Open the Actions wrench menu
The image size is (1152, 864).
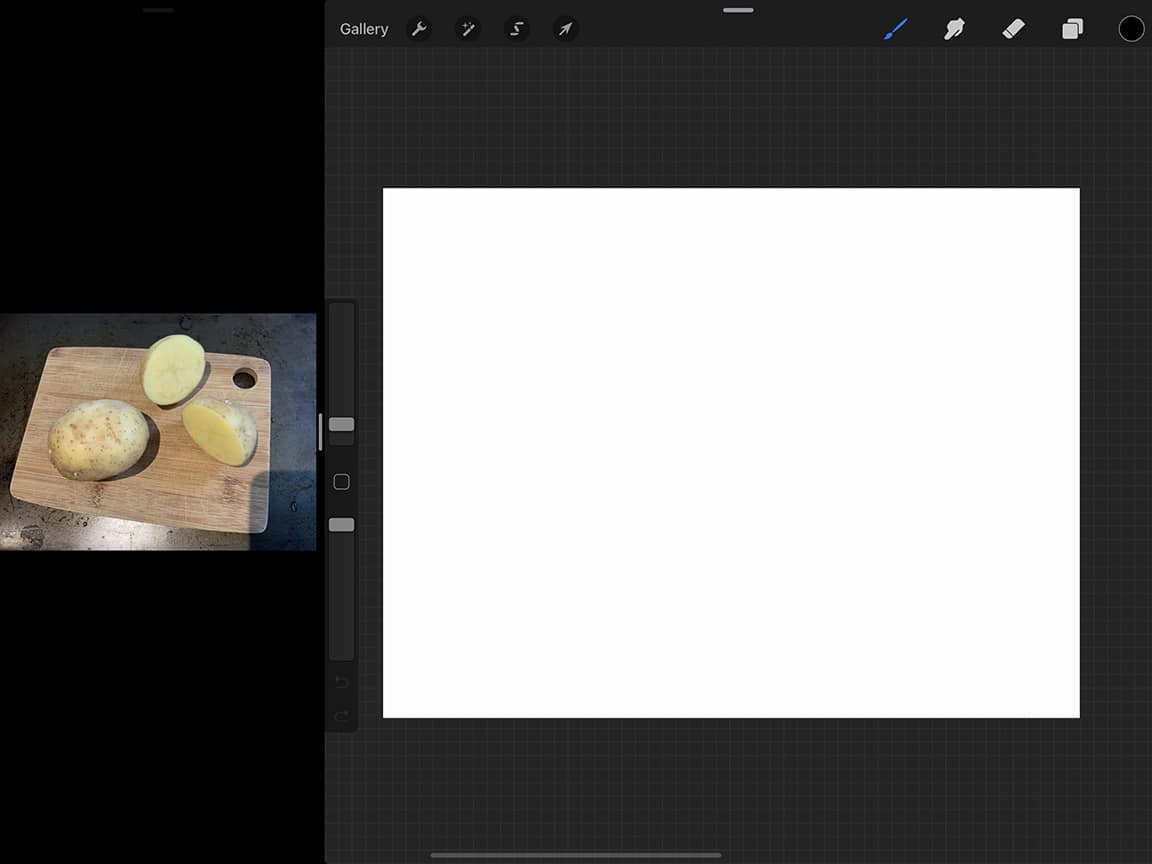[419, 28]
